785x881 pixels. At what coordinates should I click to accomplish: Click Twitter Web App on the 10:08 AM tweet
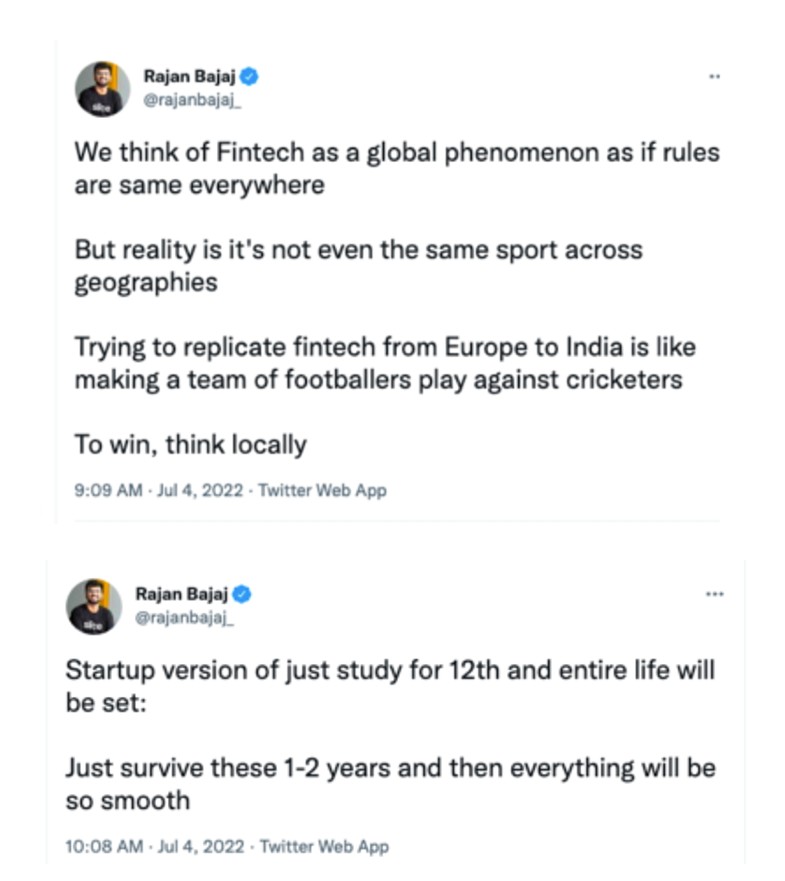325,846
